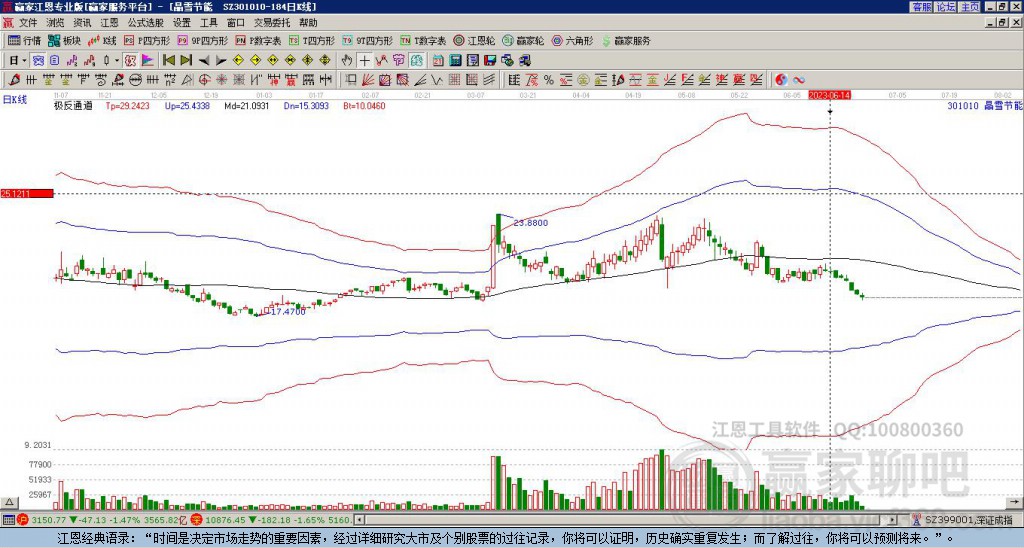The height and width of the screenshot is (548, 1024).
Task: Select the Gann fan lines tool
Action: (368, 80)
